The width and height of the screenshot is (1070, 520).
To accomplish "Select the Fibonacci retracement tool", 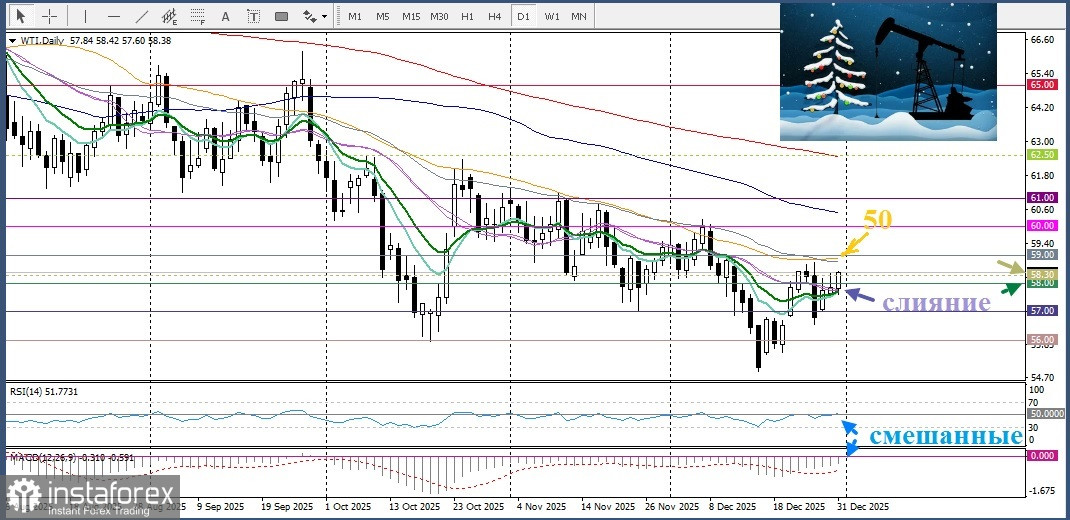I will pyautogui.click(x=198, y=16).
